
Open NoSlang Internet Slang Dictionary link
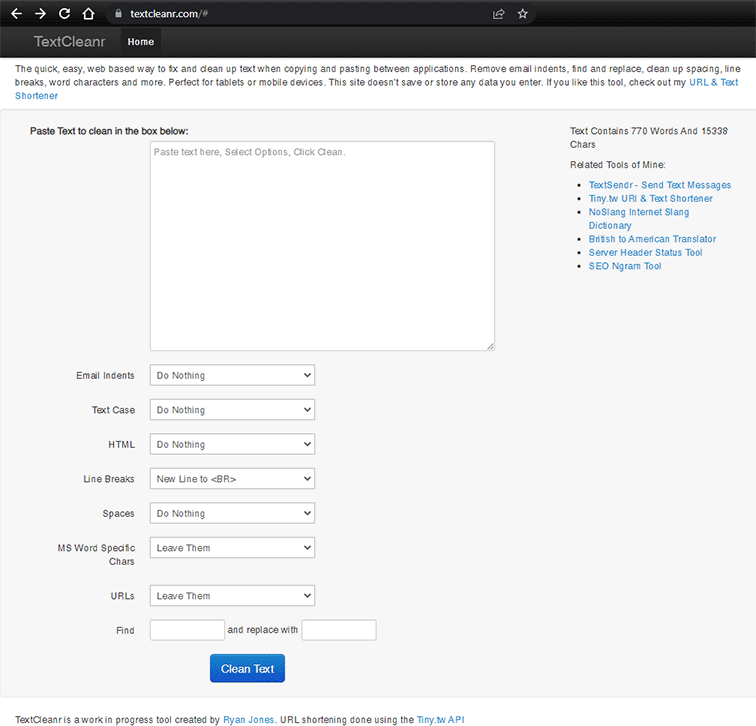[x=639, y=219]
